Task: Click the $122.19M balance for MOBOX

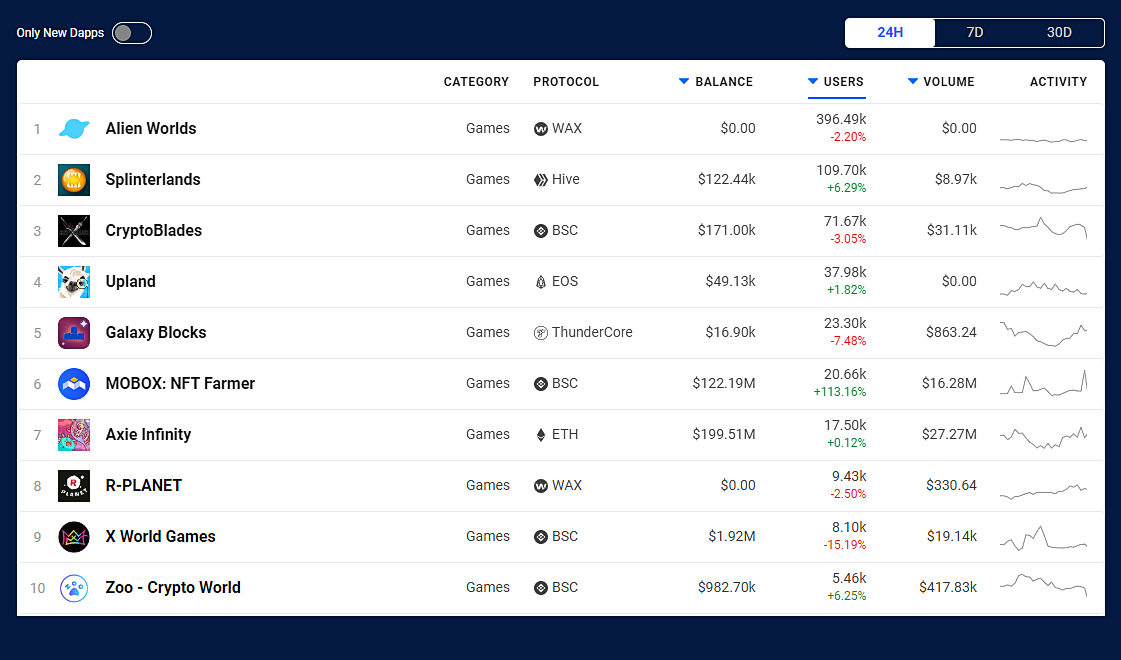Action: coord(724,384)
